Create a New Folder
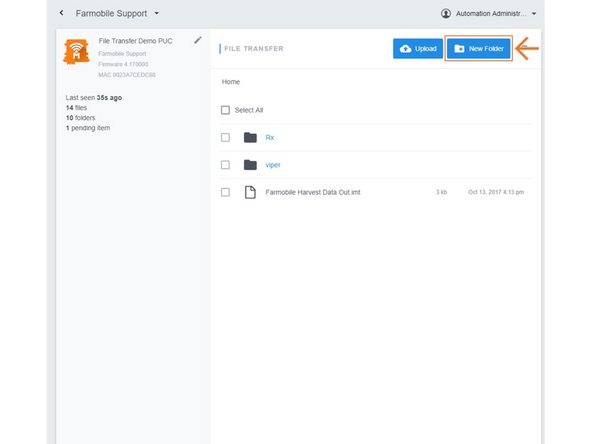 pyautogui.click(x=479, y=49)
